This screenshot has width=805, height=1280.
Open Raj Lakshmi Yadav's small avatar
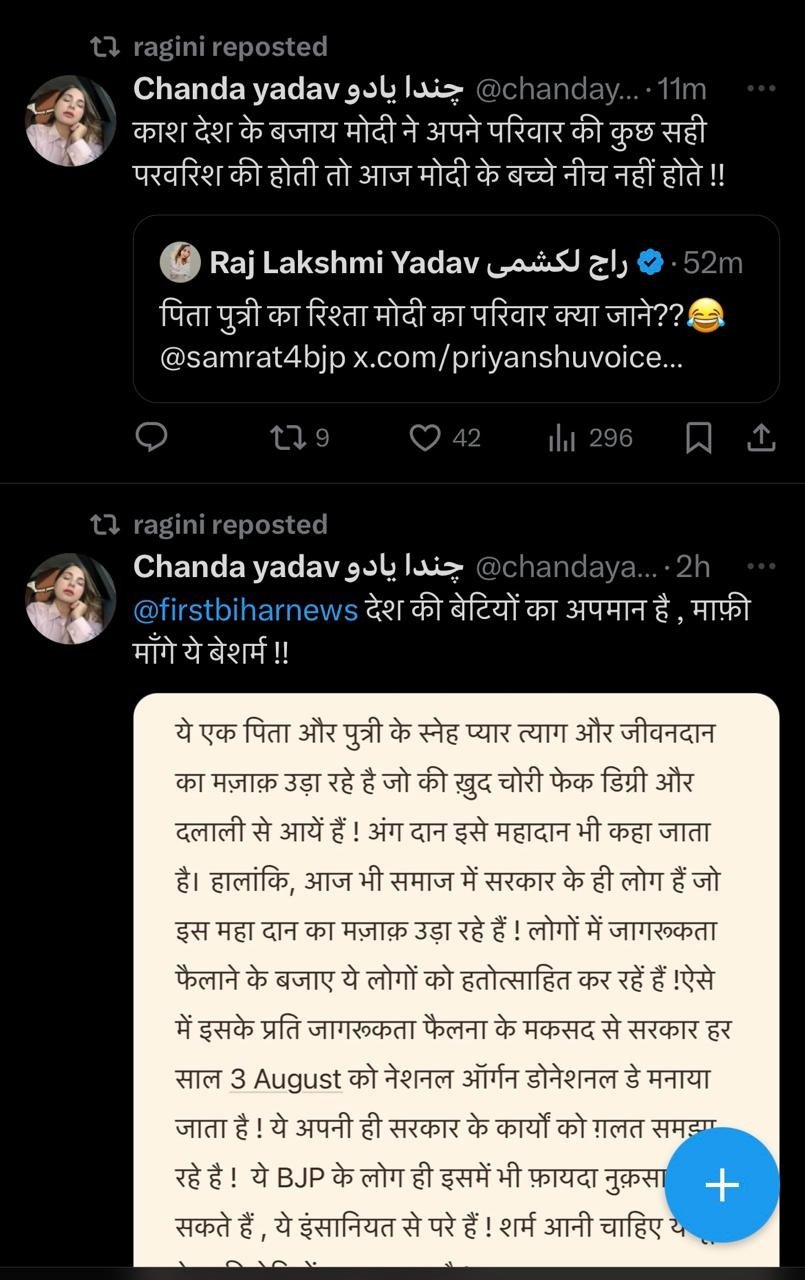click(180, 263)
